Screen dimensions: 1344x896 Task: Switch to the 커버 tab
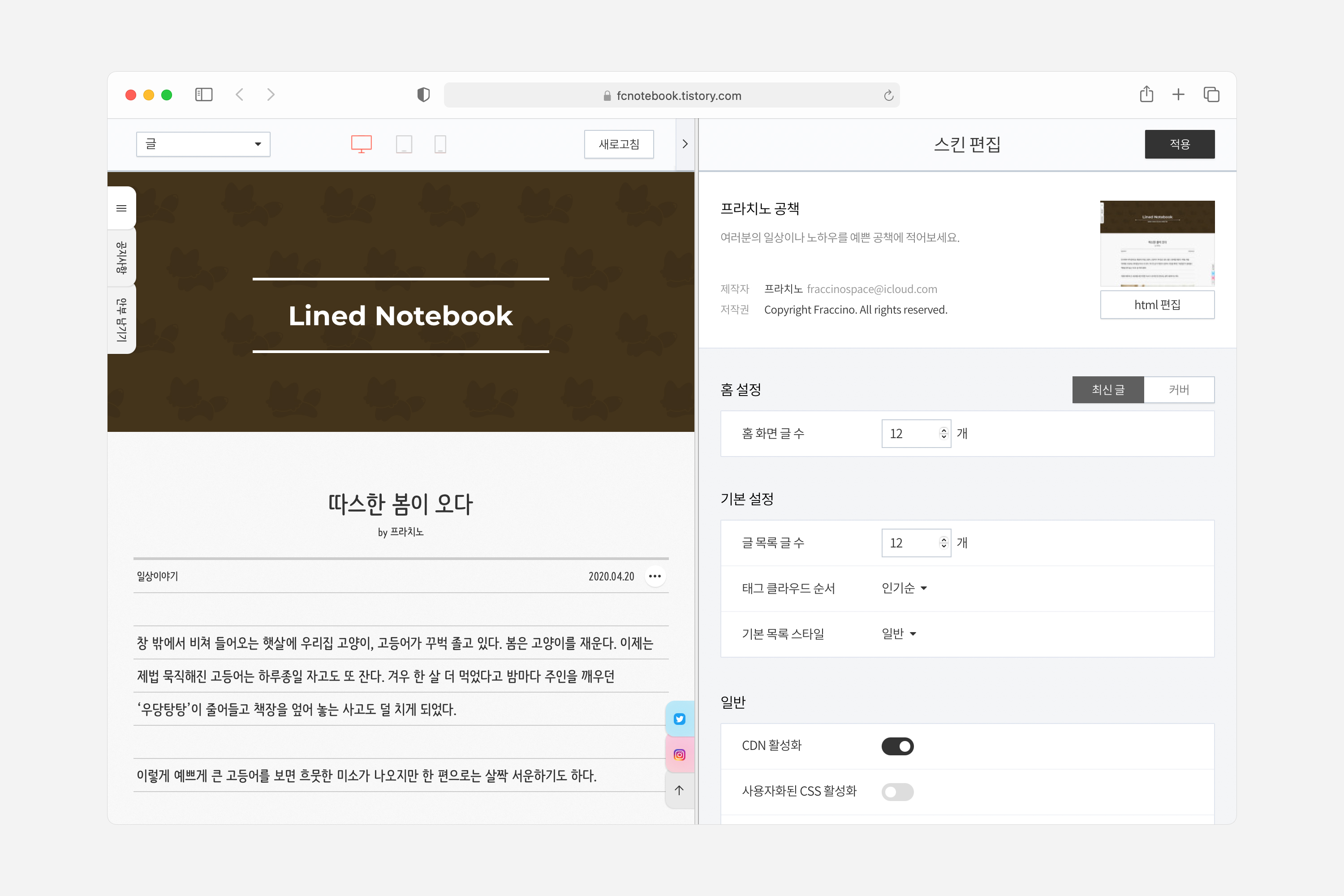coord(1180,389)
